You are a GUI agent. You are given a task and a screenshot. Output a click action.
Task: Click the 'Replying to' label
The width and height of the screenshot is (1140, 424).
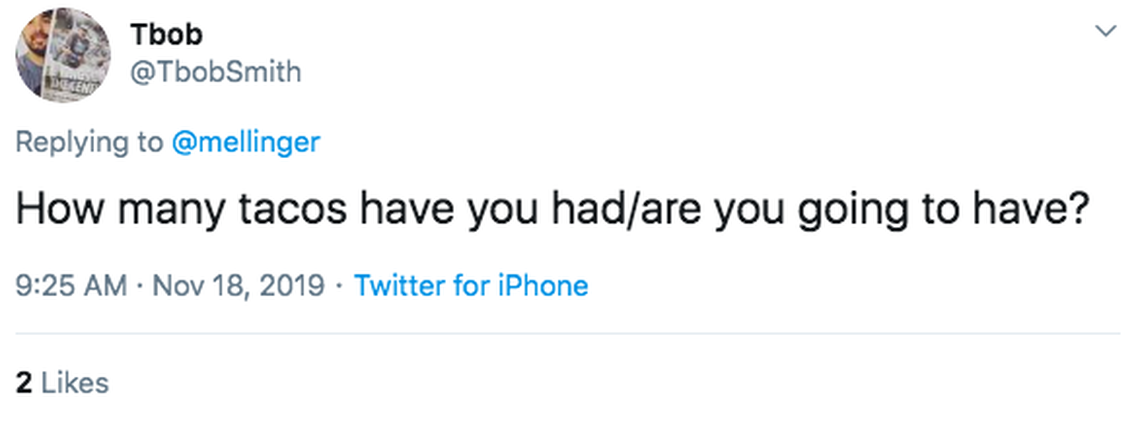(89, 142)
